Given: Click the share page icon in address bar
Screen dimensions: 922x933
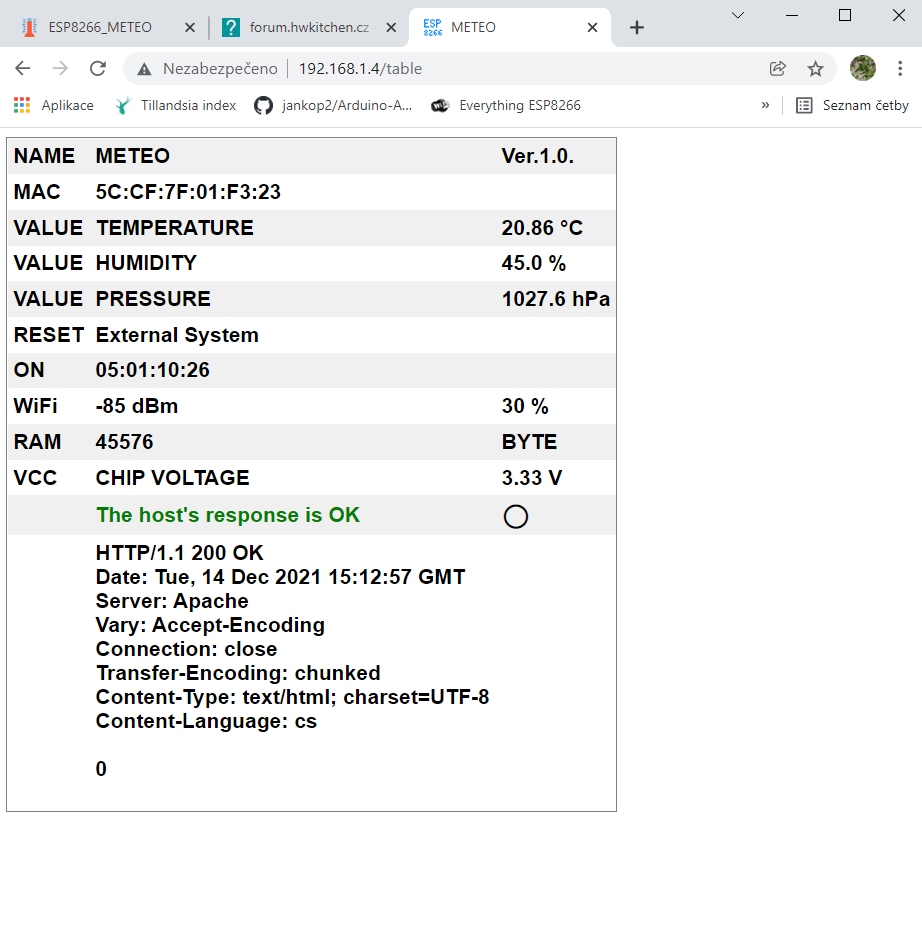Looking at the screenshot, I should (x=778, y=68).
